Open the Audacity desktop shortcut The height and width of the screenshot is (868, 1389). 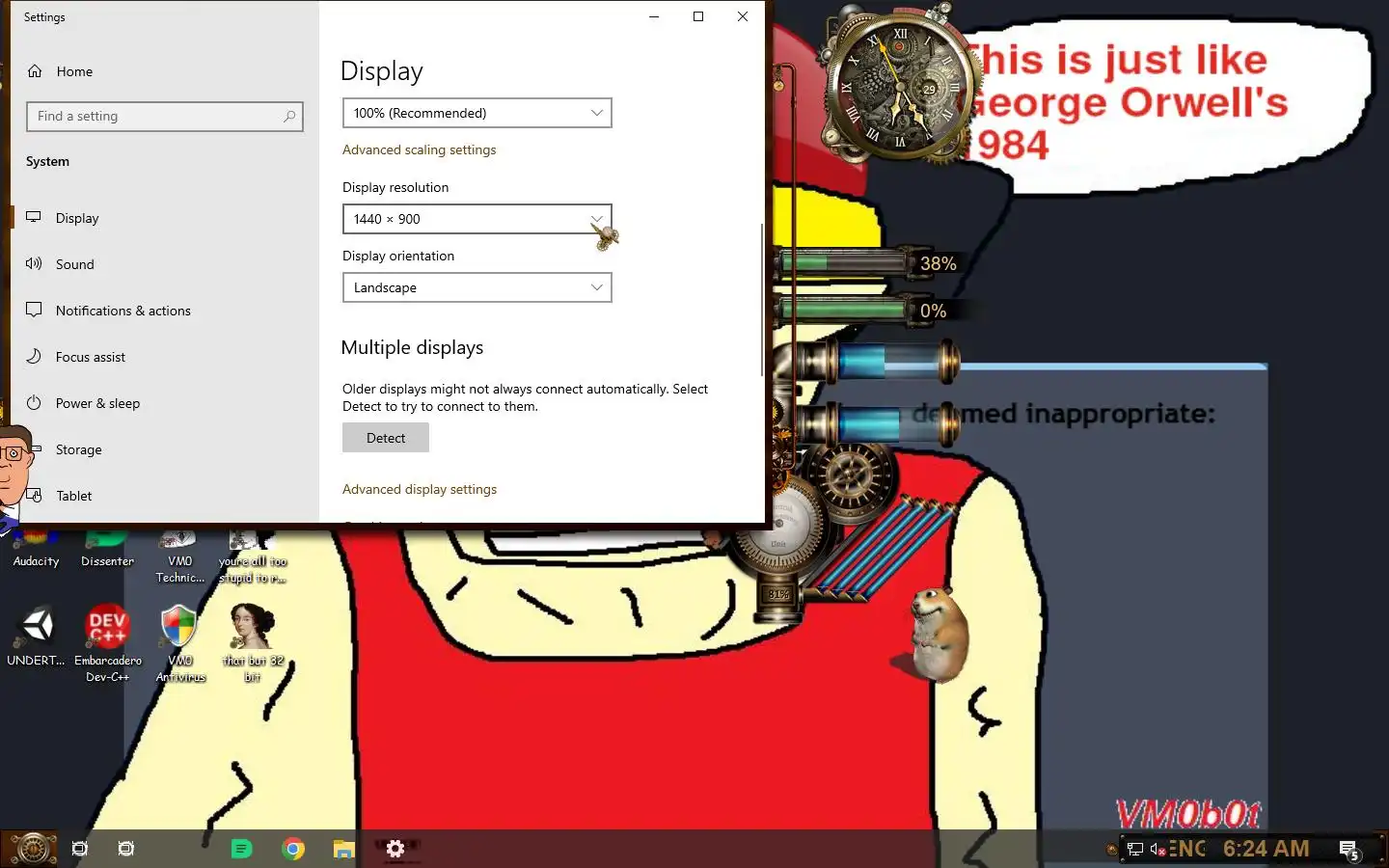36,550
